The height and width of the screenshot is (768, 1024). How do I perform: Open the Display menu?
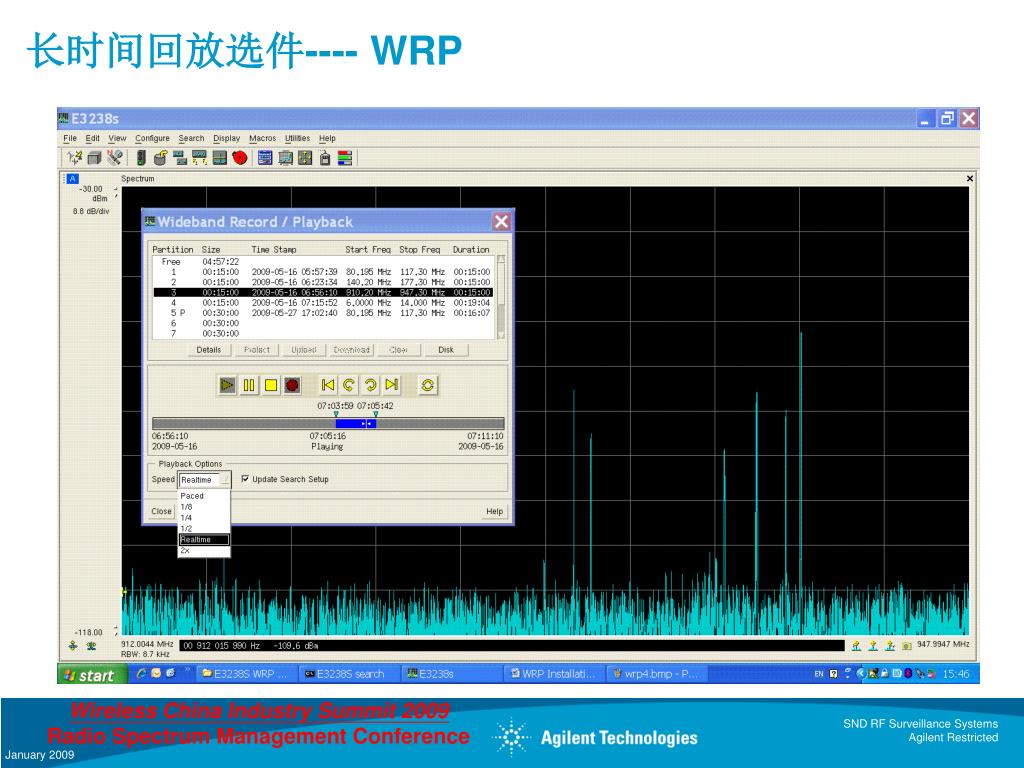[x=227, y=138]
